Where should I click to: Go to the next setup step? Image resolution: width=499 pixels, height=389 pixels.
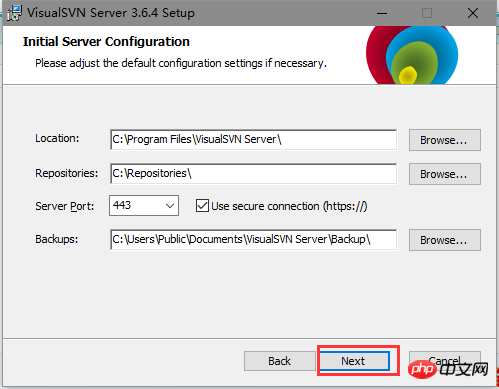(354, 361)
